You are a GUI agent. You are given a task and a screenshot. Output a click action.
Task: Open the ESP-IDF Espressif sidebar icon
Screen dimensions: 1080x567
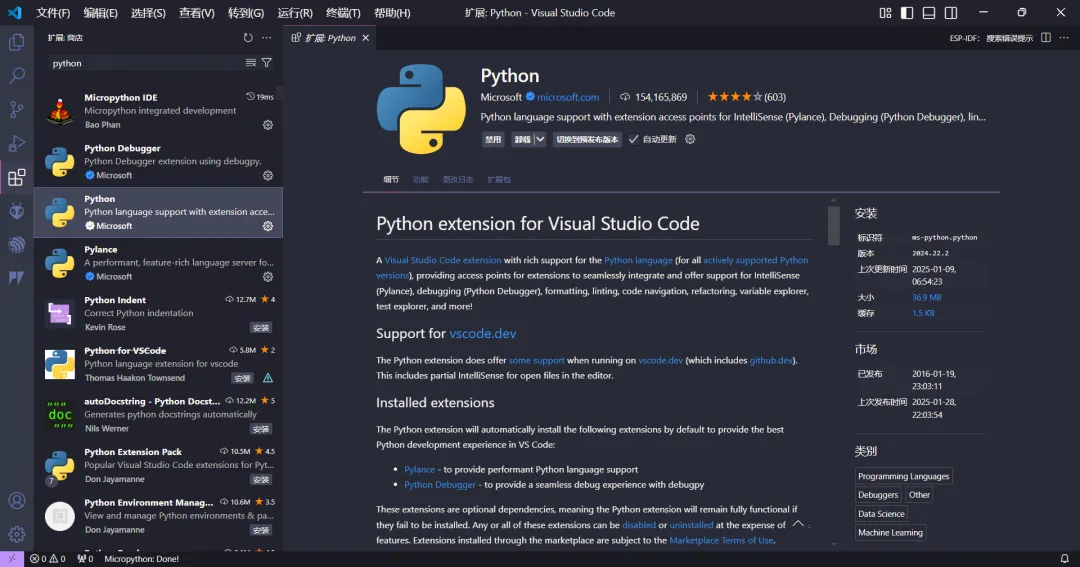[x=17, y=244]
